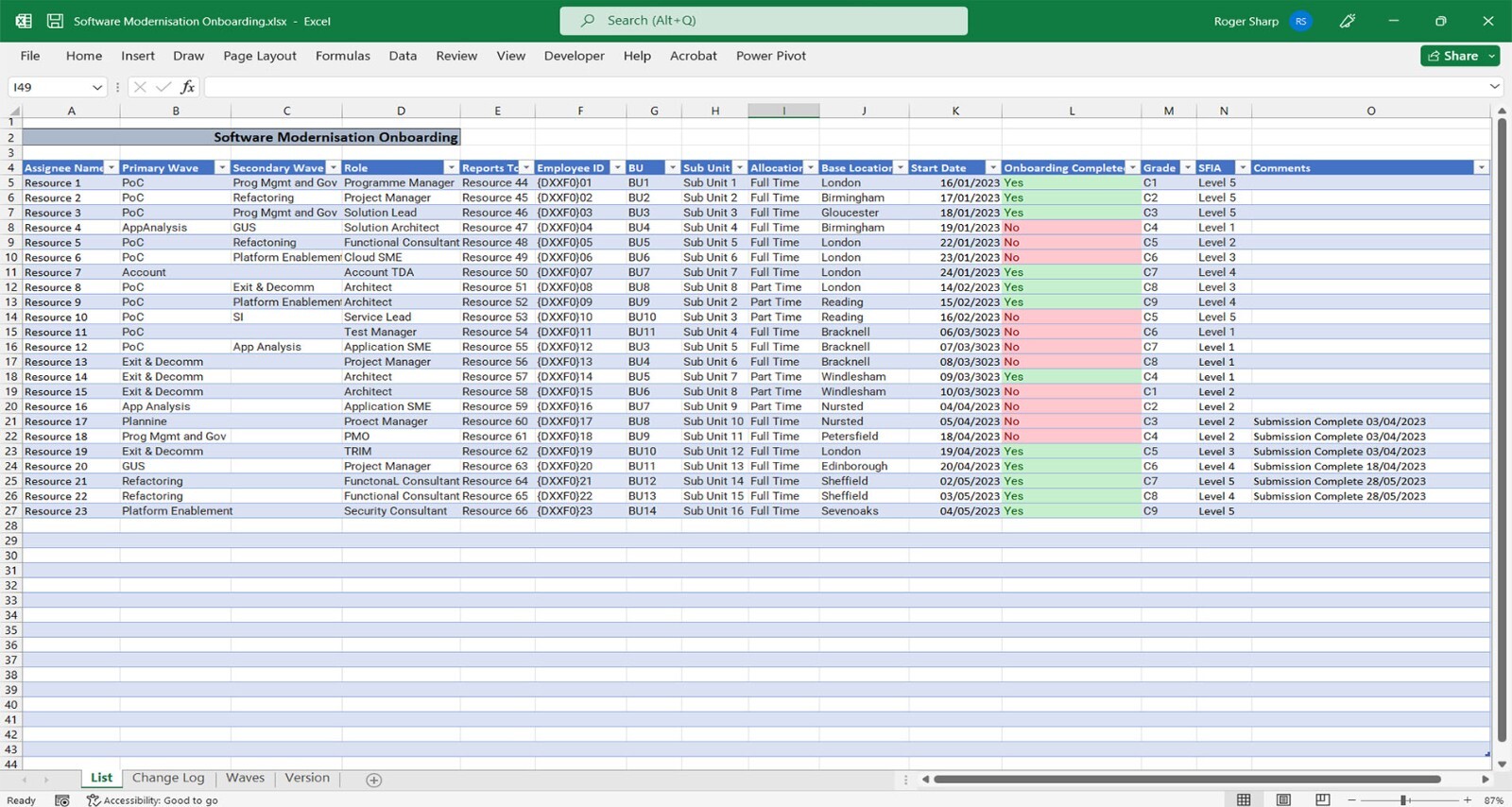Click the add new sheet plus icon
The image size is (1512, 807).
(374, 780)
